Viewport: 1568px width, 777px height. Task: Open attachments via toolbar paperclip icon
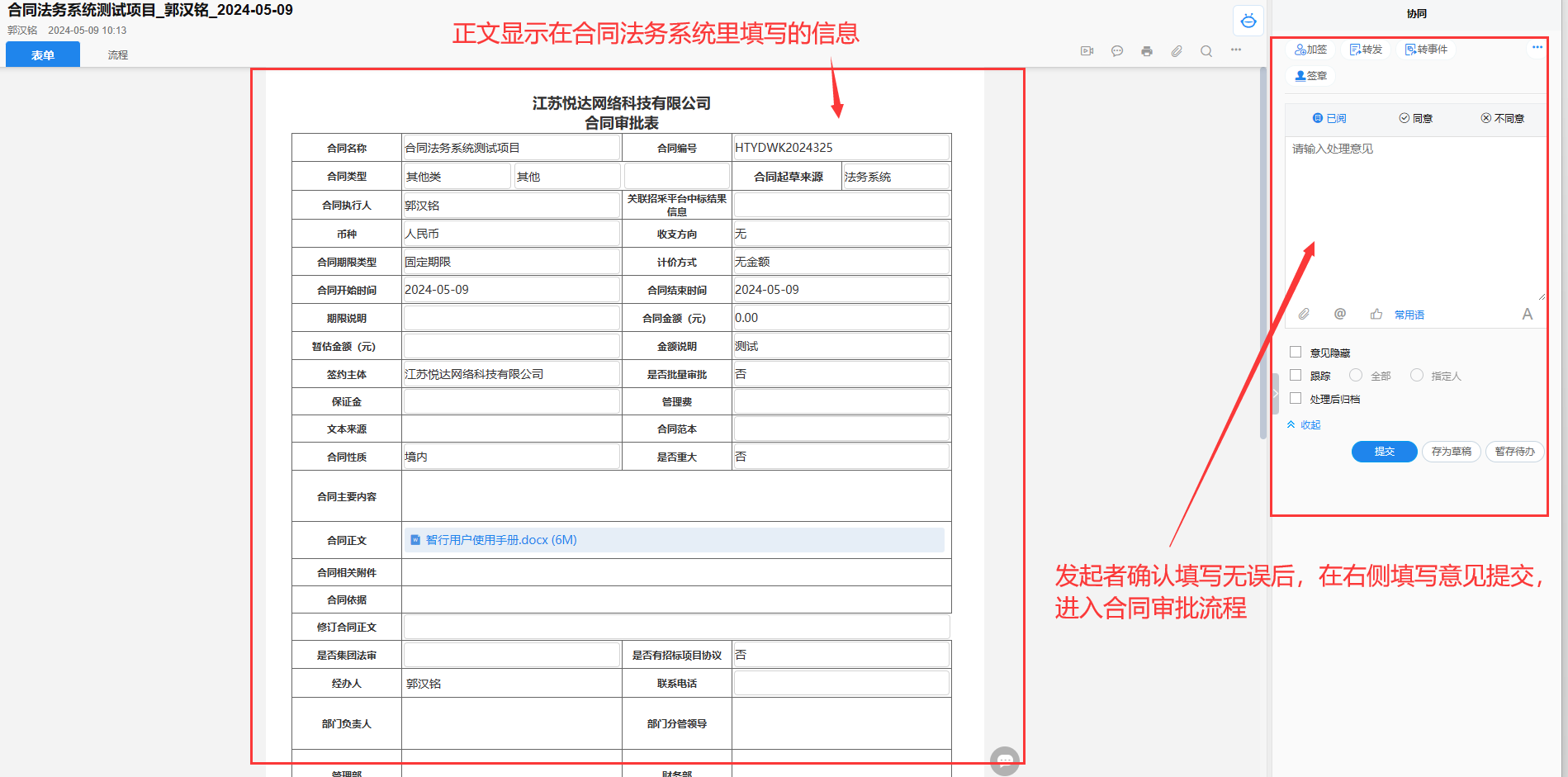pos(1176,51)
